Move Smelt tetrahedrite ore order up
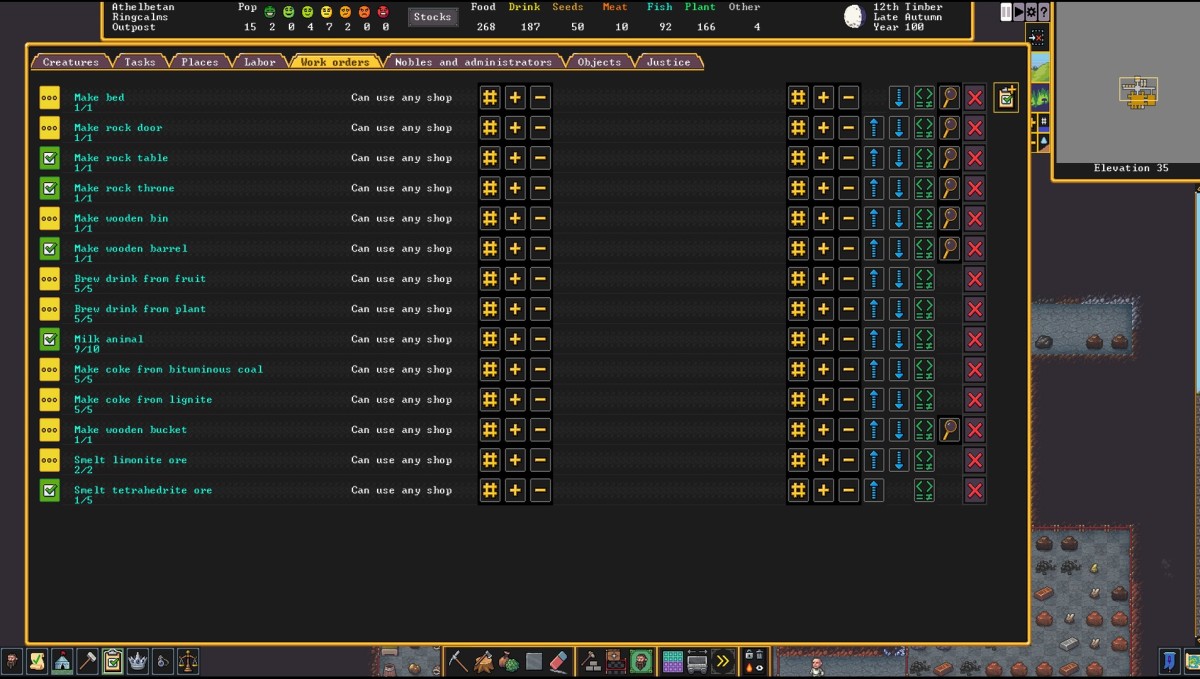Screen dimensions: 1200x679 [x=874, y=490]
